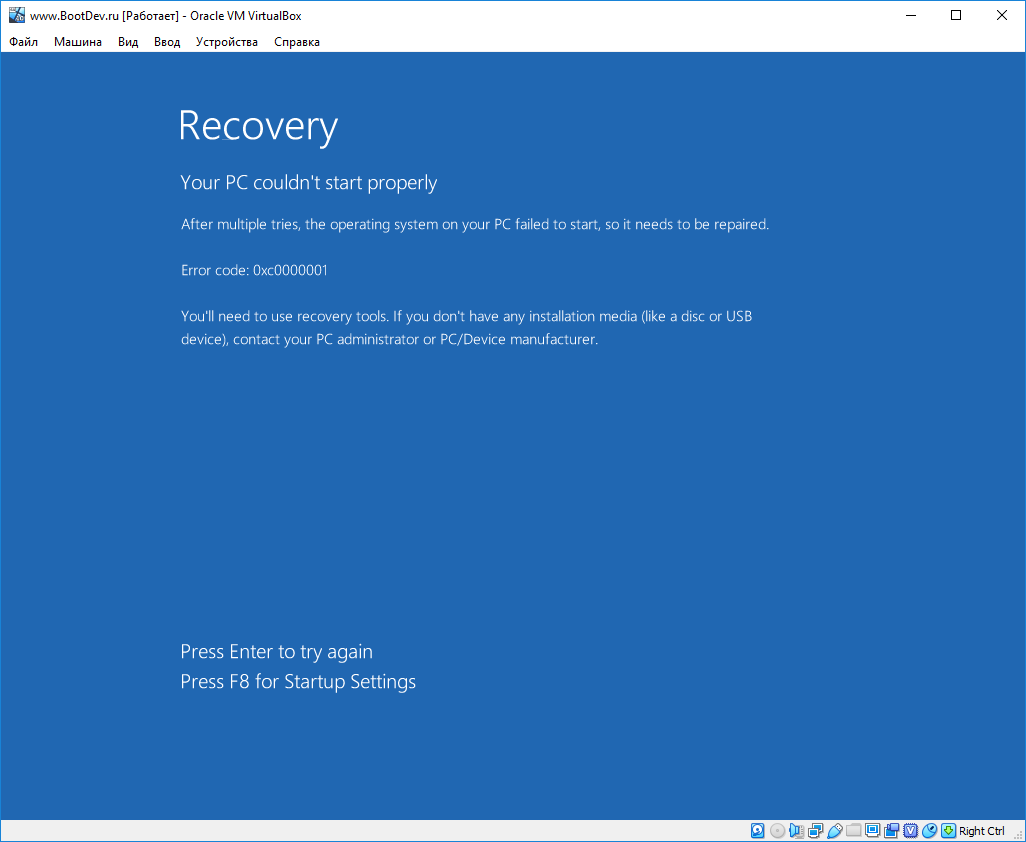1026x842 pixels.
Task: Open the Устройства menu
Action: tap(226, 42)
